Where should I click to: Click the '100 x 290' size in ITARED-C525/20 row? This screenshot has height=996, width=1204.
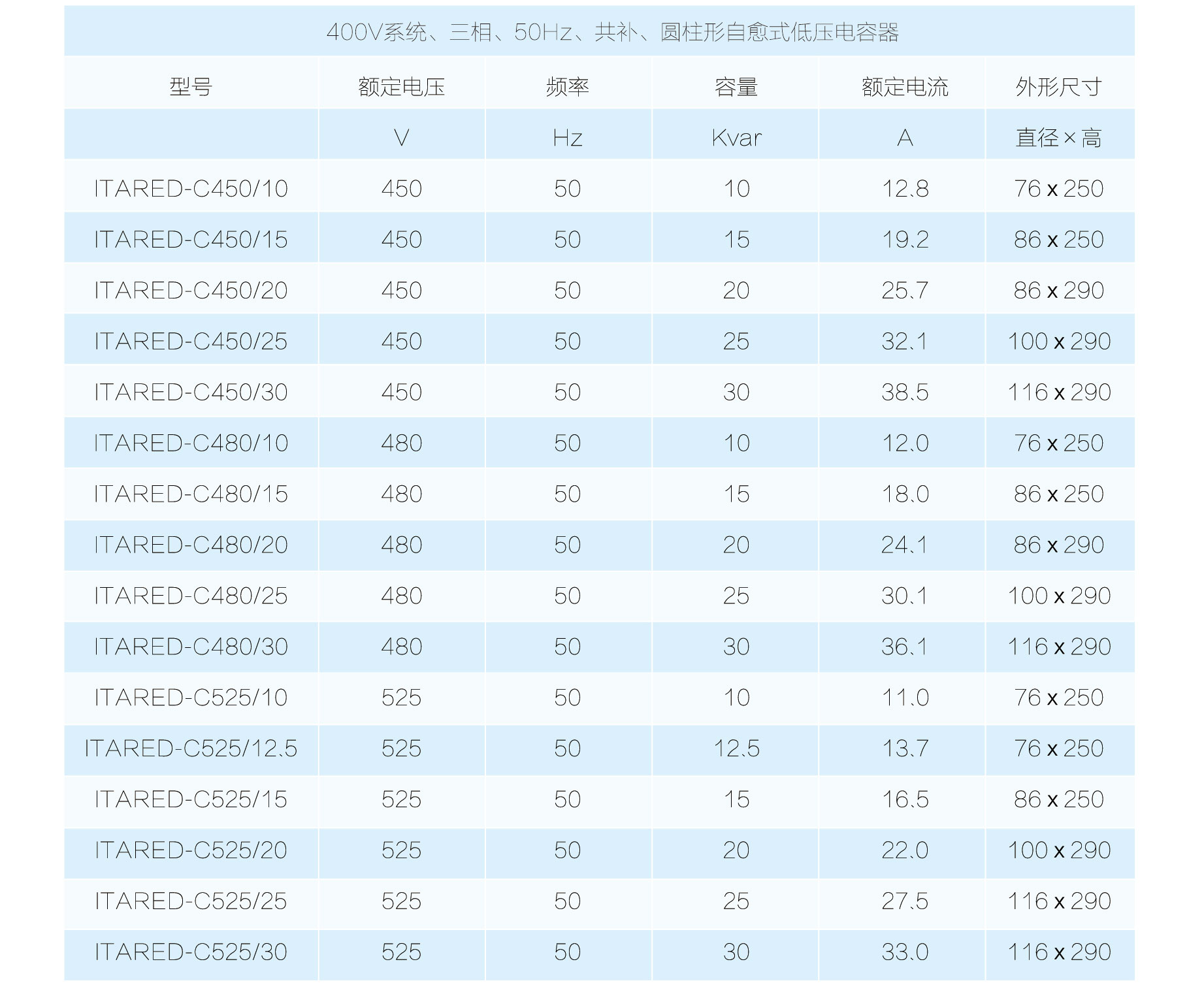(x=1058, y=851)
